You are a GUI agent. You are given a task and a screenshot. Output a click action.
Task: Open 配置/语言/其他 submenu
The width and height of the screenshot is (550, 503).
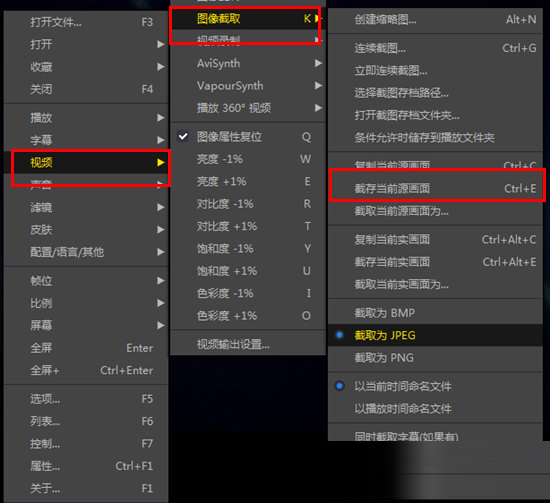tap(86, 252)
